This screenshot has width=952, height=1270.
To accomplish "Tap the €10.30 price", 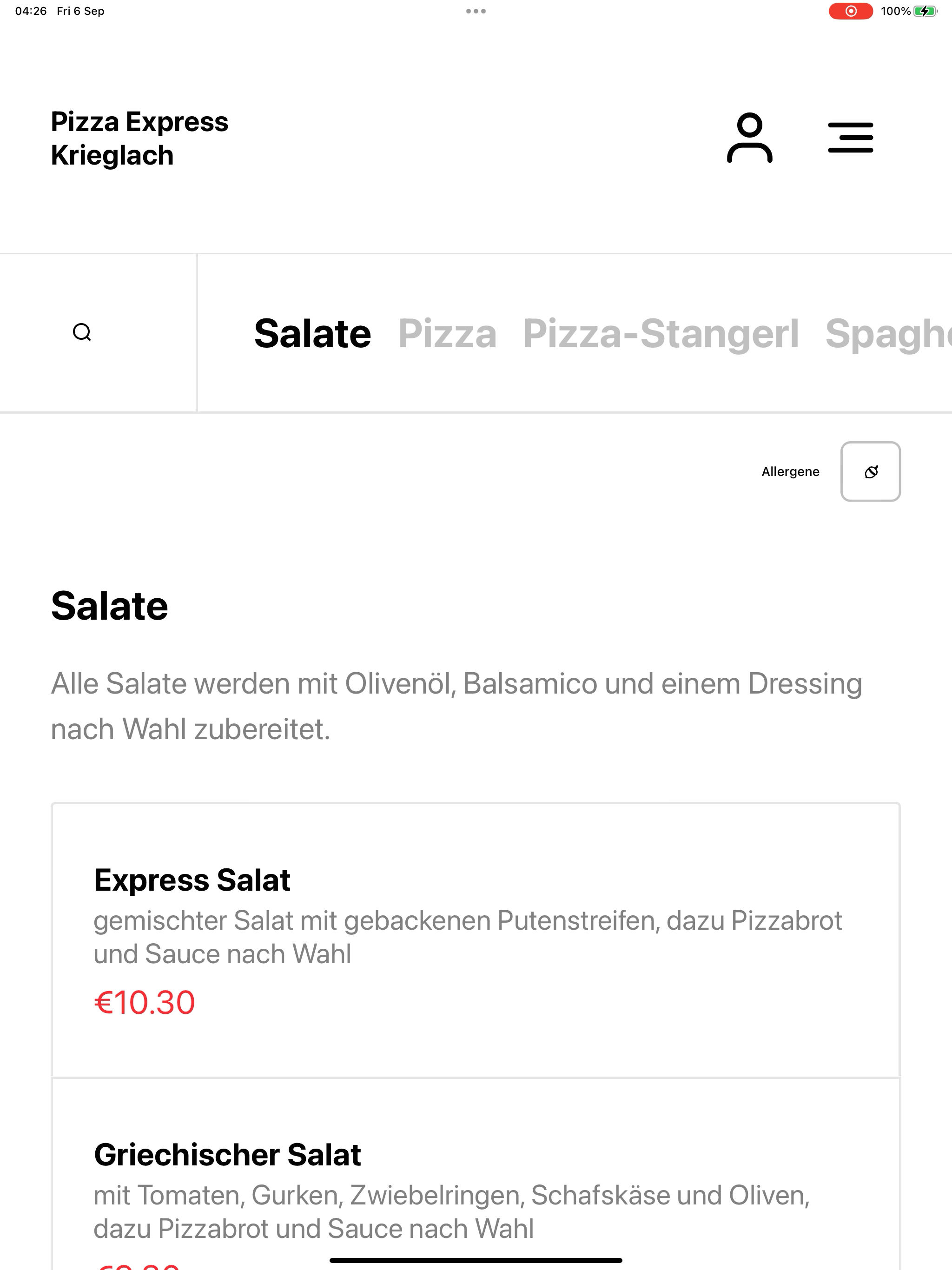I will tap(145, 1002).
